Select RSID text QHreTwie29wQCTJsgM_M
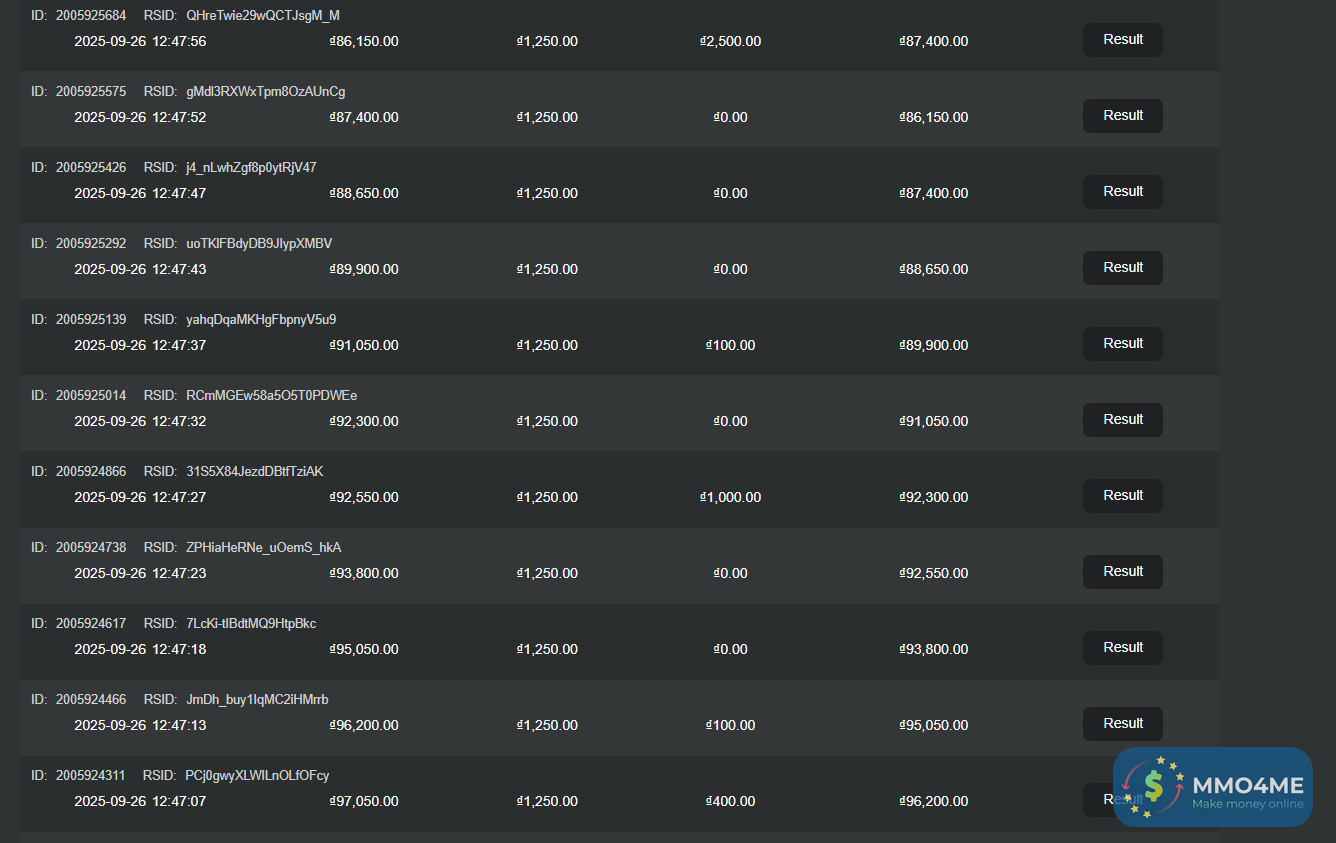This screenshot has width=1336, height=843. pos(263,15)
